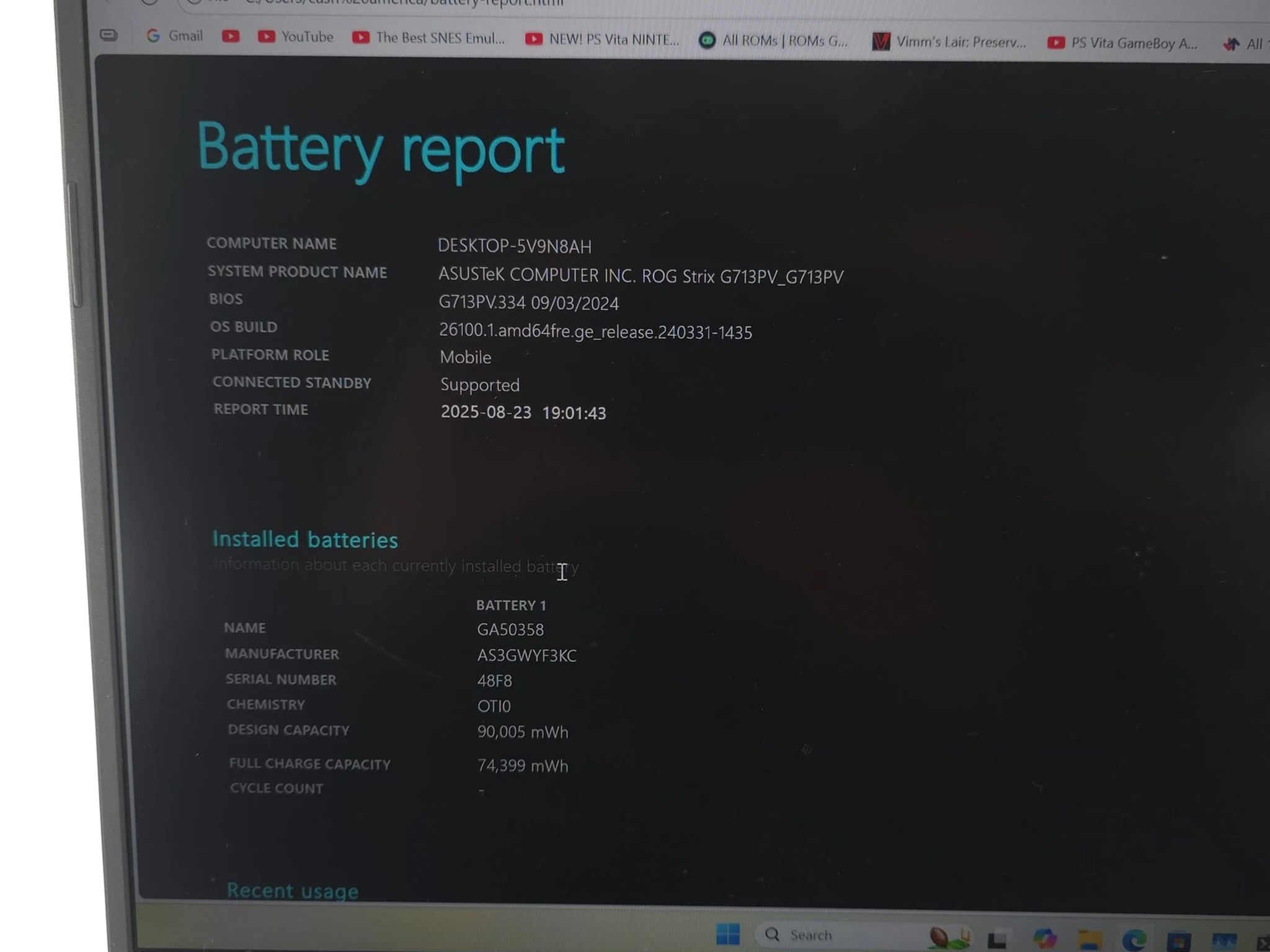Screen dimensions: 1270x952
Task: Switch to Microsoft Edge on taskbar
Action: click(x=1134, y=940)
